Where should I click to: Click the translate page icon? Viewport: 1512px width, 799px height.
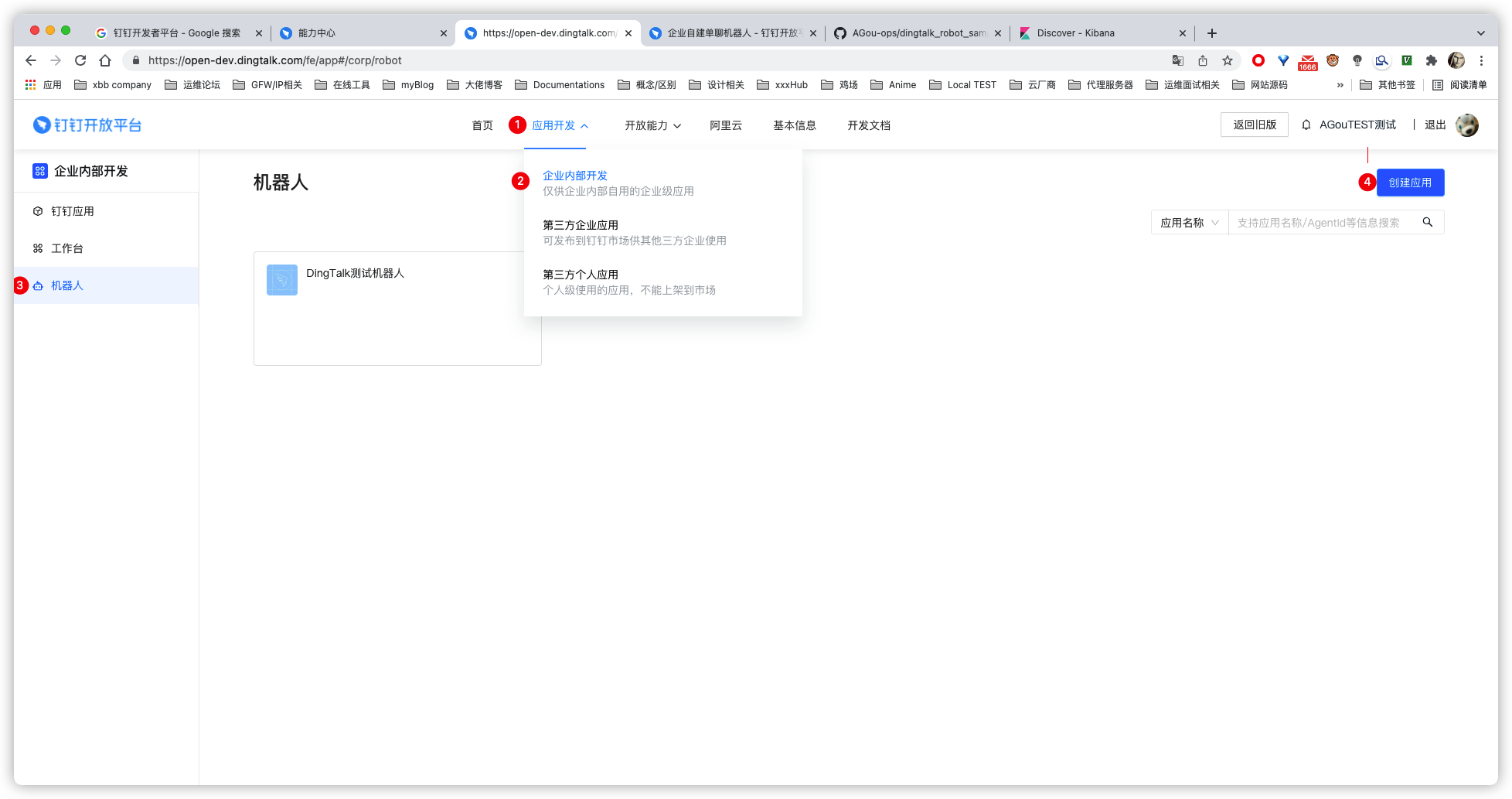coord(1178,60)
